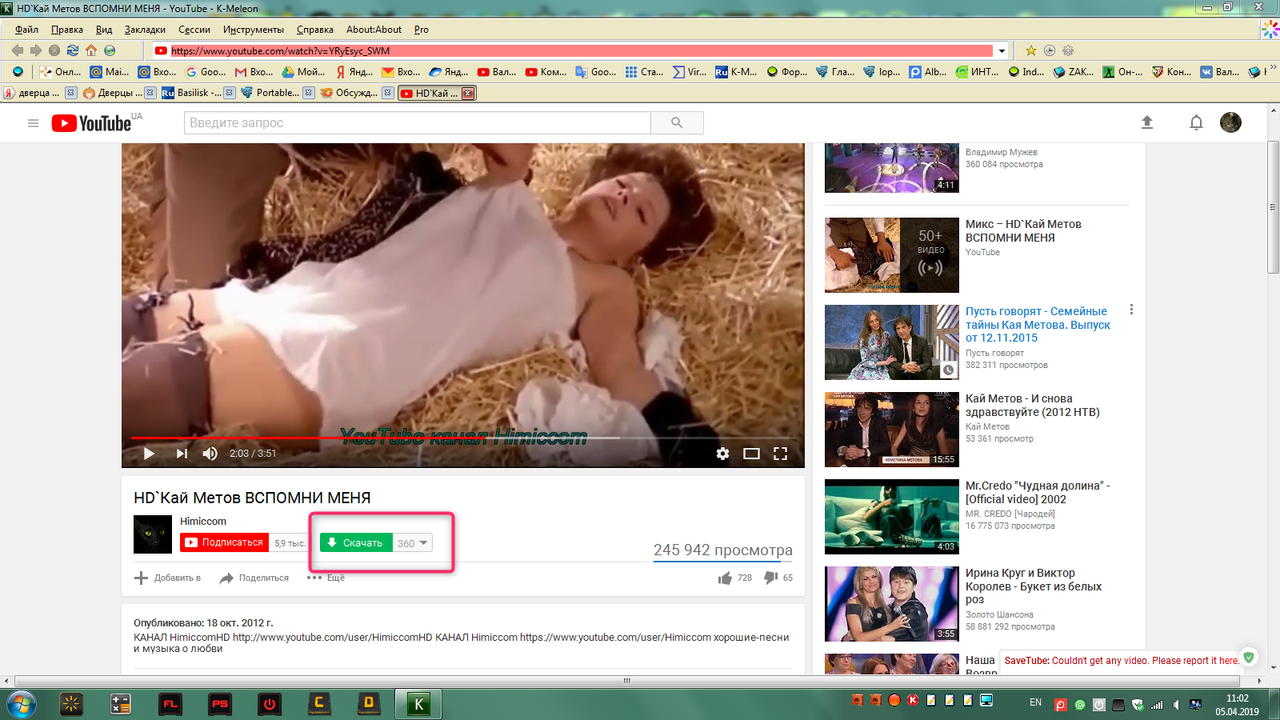The width and height of the screenshot is (1280, 720).
Task: Open the Google Drive Мой... bookmark
Action: pyautogui.click(x=304, y=72)
